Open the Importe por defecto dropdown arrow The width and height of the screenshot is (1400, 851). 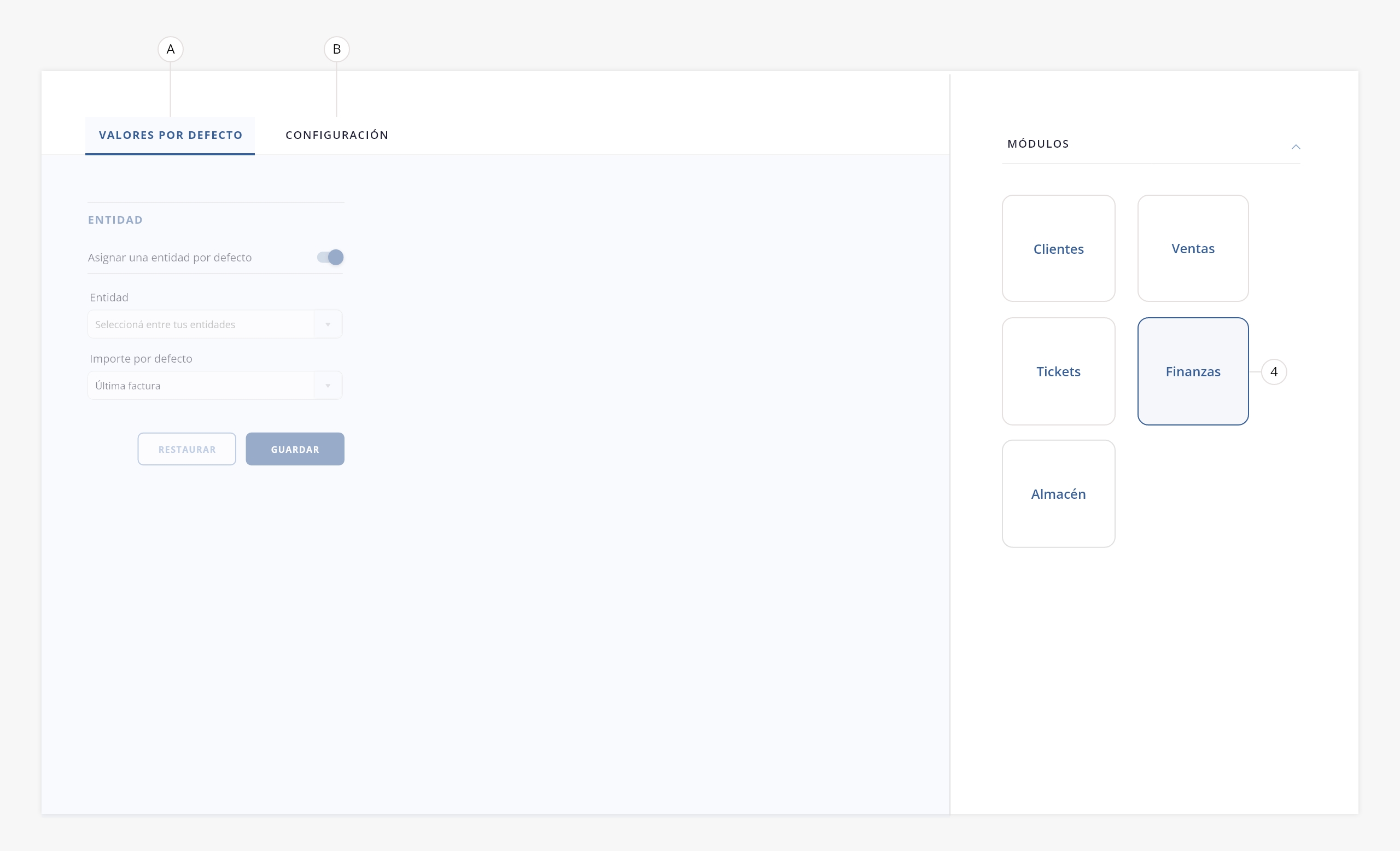[x=328, y=386]
